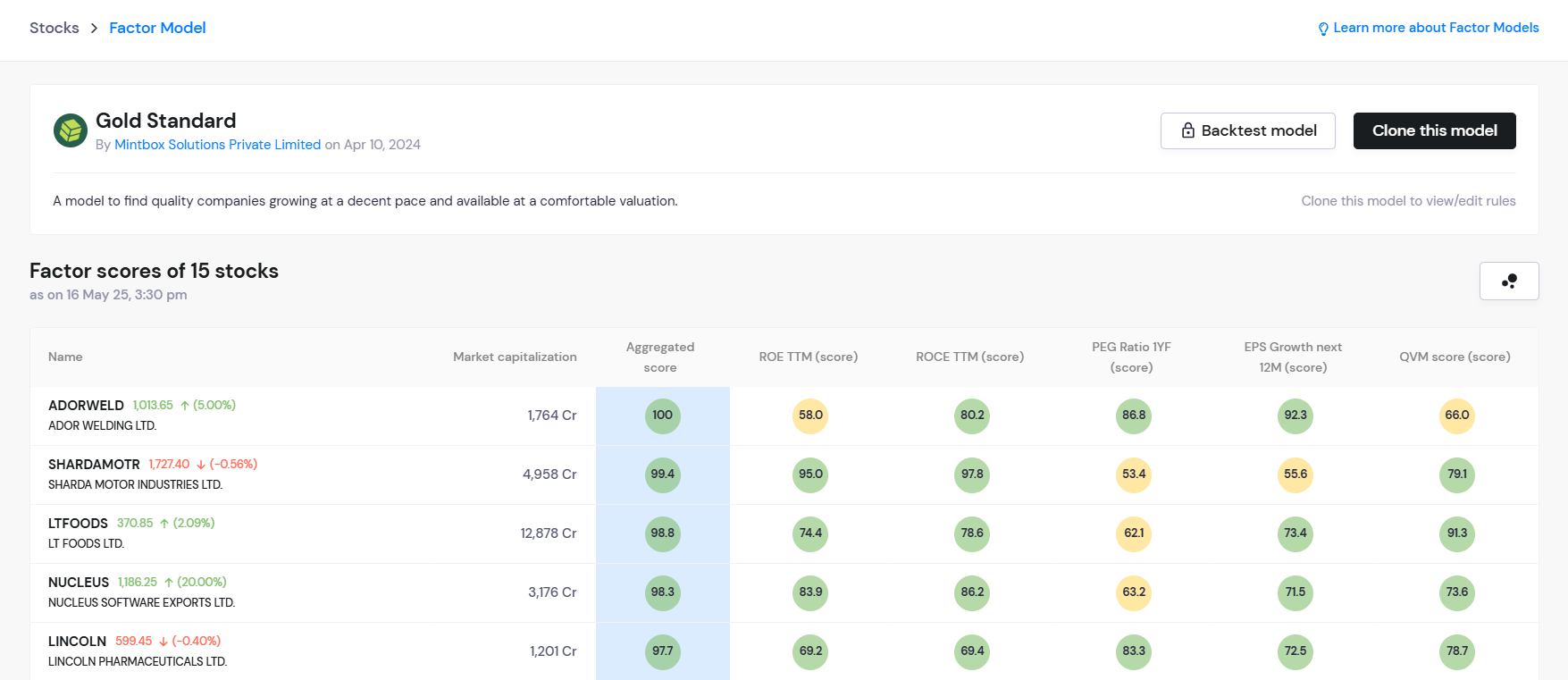Click SHARDAMOTR PEG score 53.4 badge

(x=1134, y=474)
